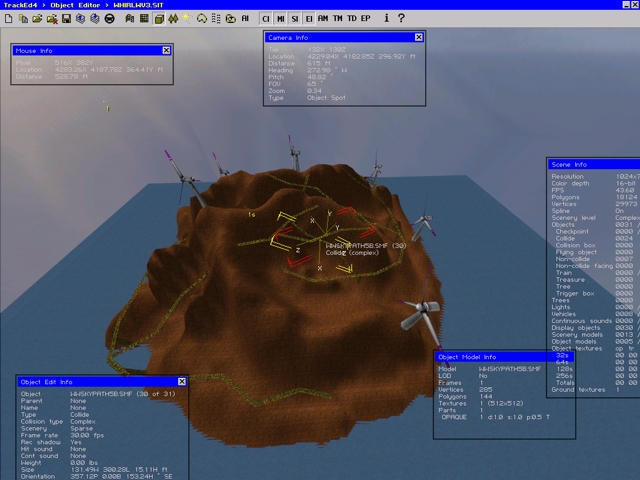
Task: Click the 'Object Spot' camera type value
Action: click(x=326, y=98)
